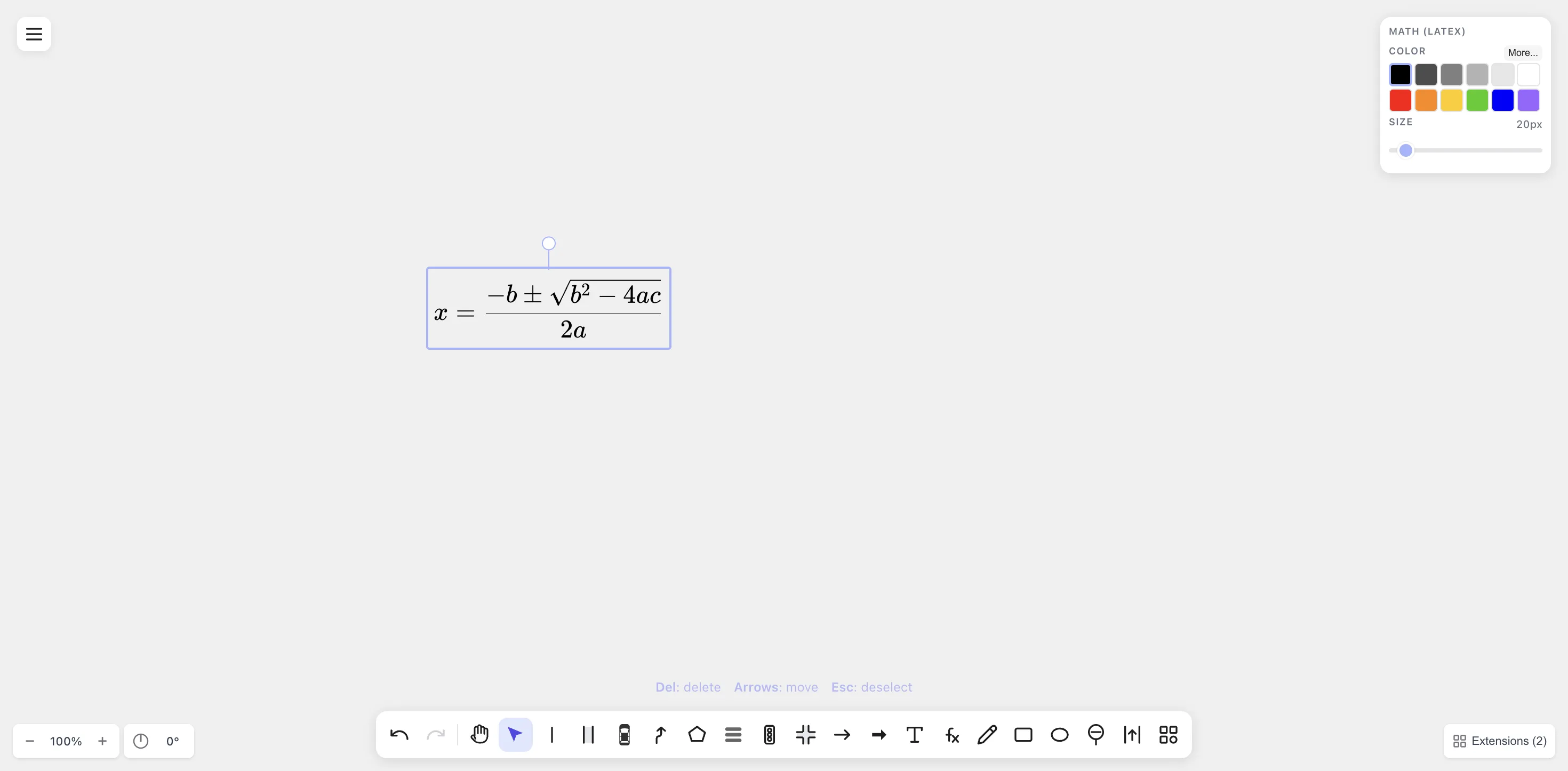The height and width of the screenshot is (771, 1568).
Task: Select the one-way lane arrow tool
Action: (1132, 735)
